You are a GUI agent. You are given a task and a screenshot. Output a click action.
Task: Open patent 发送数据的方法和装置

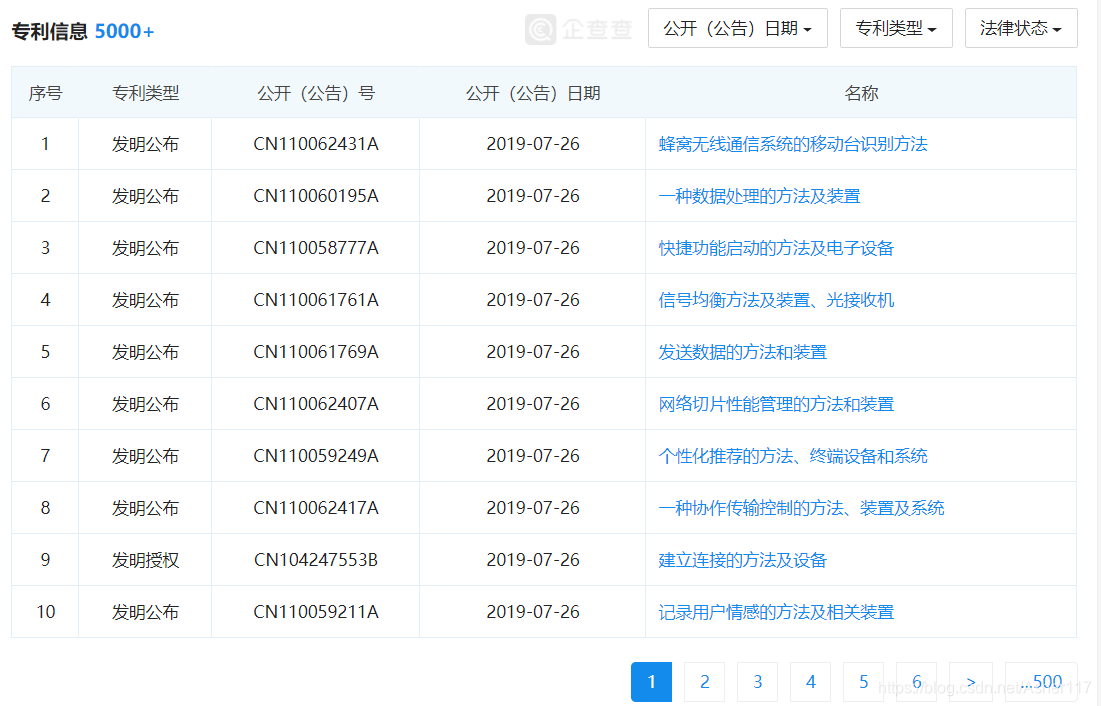(742, 352)
